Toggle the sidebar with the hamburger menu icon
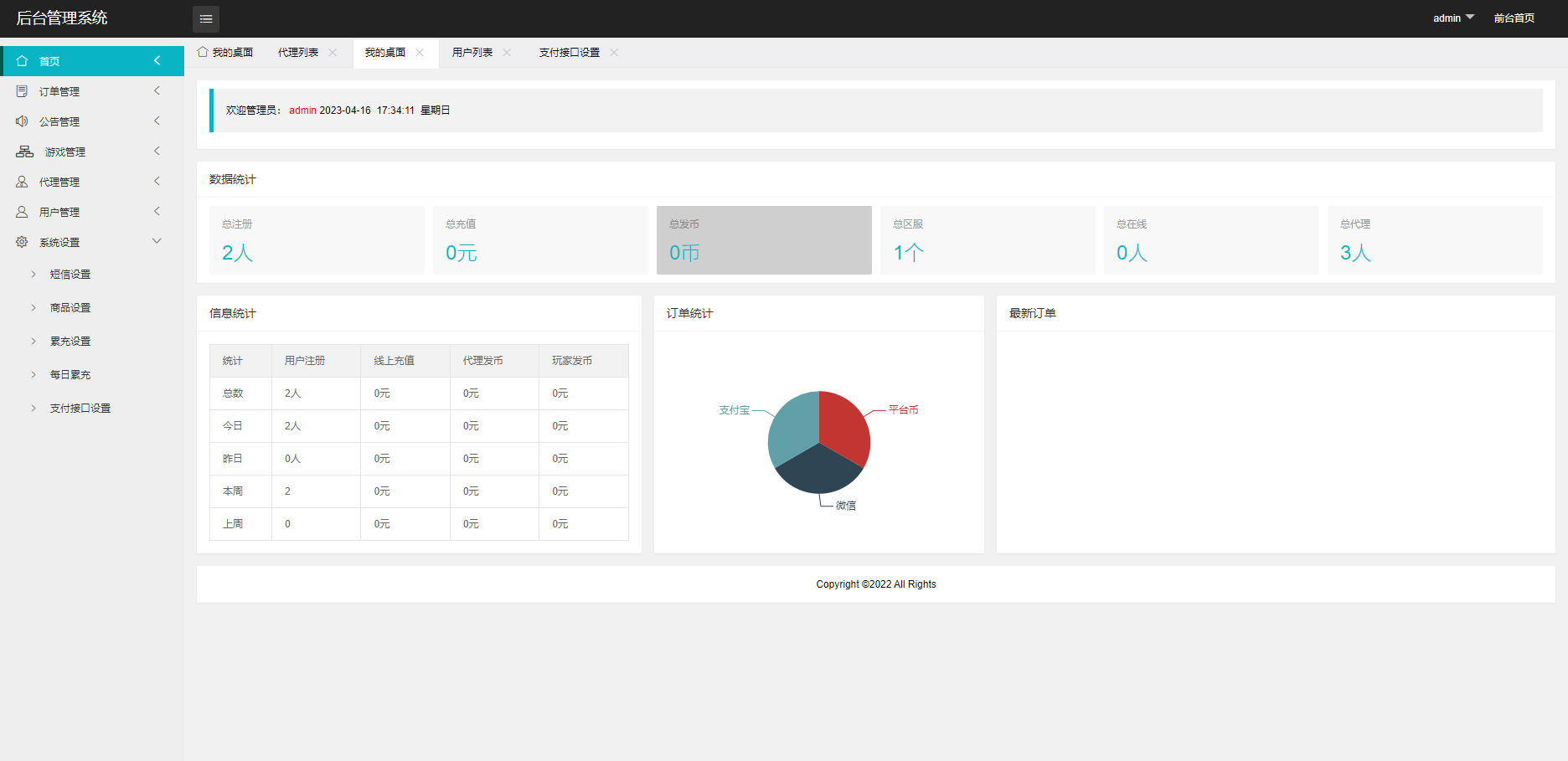 tap(206, 18)
